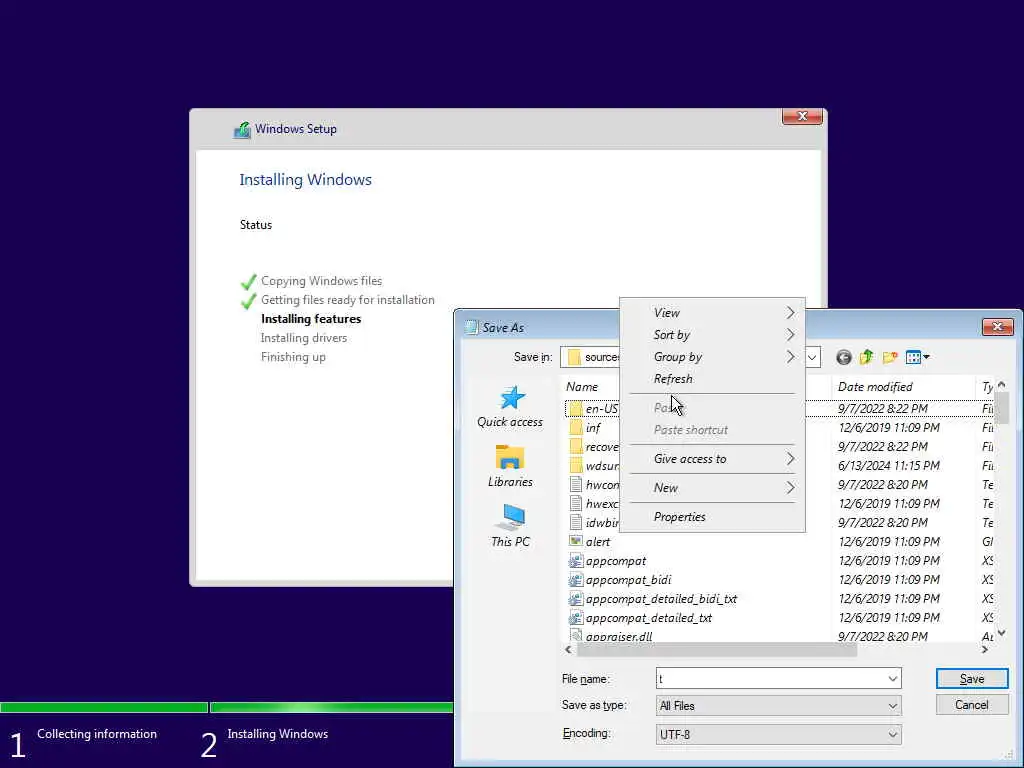Screen dimensions: 1024x768
Task: Select appcompat_detailed_txt file
Action: pos(640,617)
